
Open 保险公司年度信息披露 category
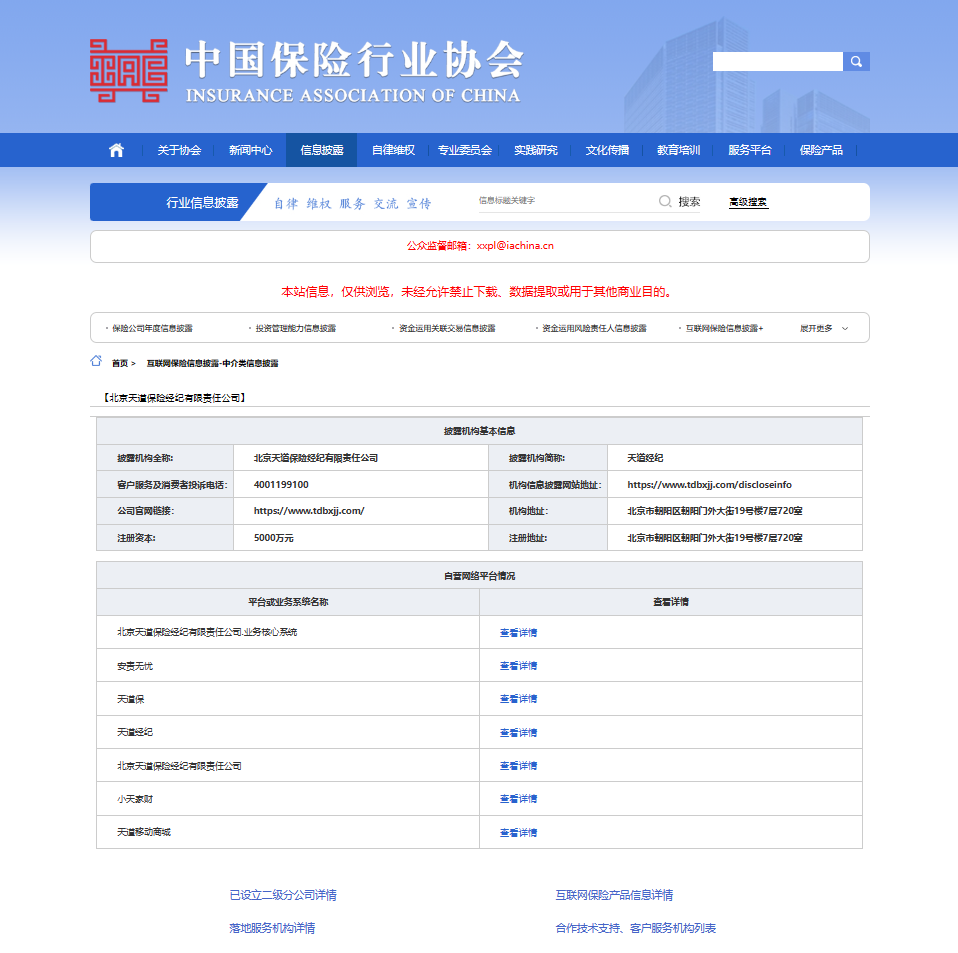pyautogui.click(x=152, y=329)
